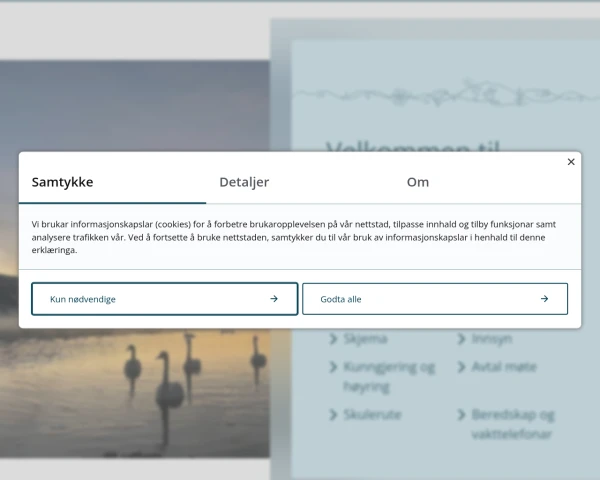Viewport: 600px width, 480px height.
Task: Click the Godta alle button
Action: tap(435, 299)
